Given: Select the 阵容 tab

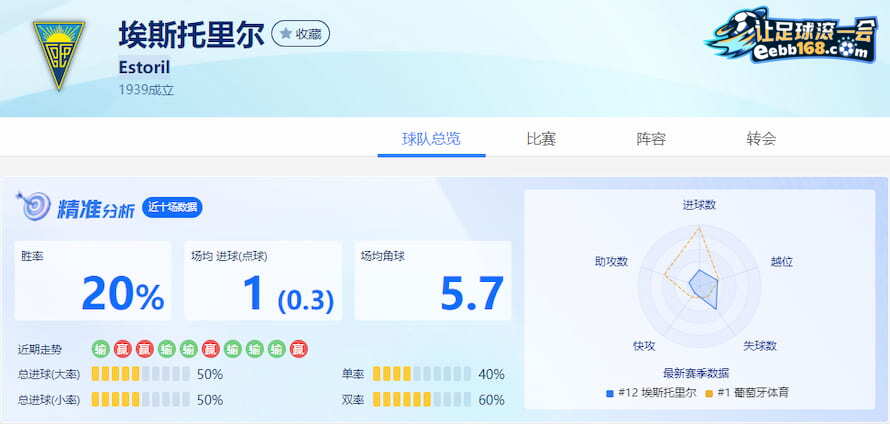Looking at the screenshot, I should click(x=651, y=139).
